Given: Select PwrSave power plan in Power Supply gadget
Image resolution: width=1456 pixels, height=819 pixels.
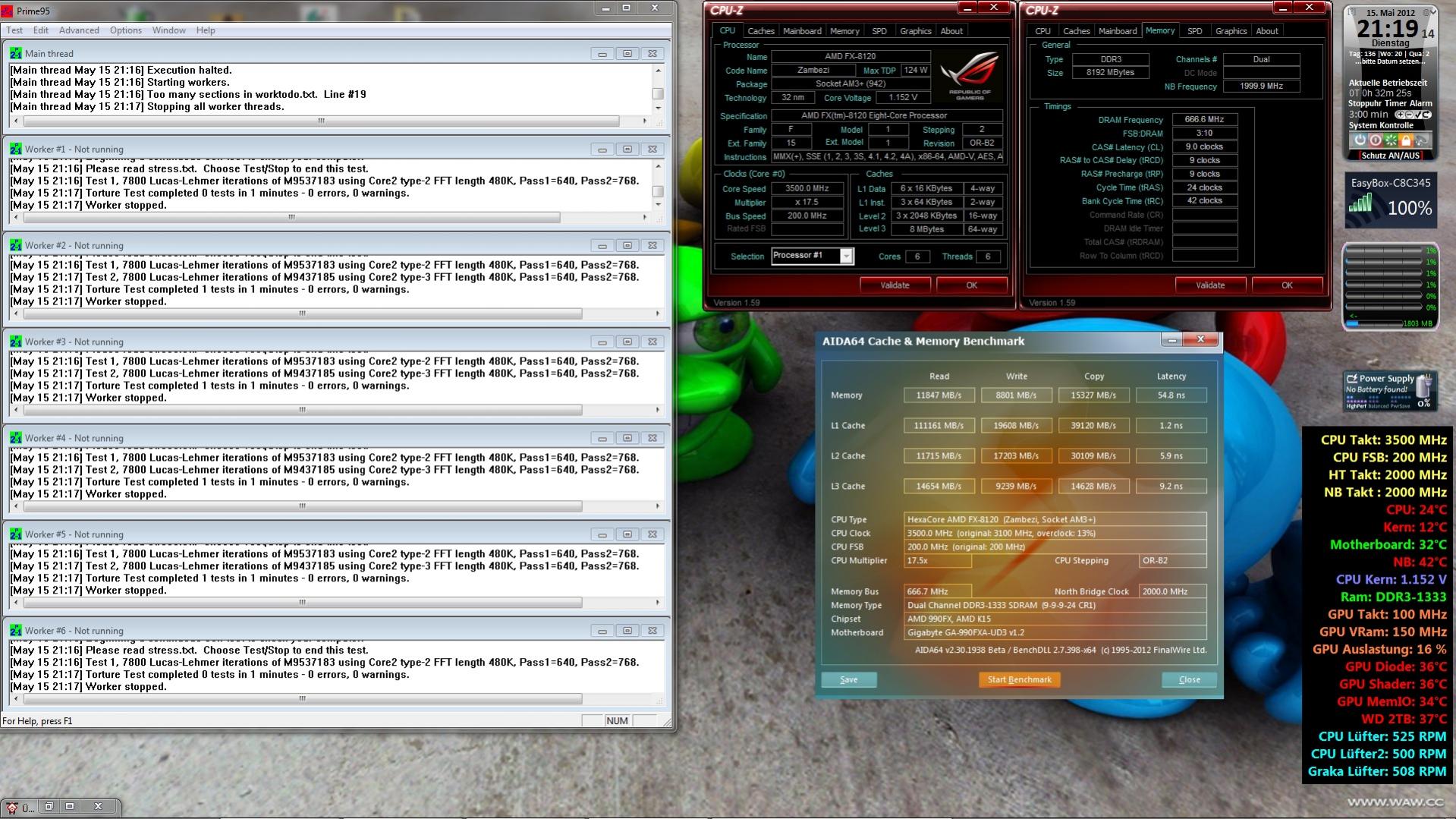Looking at the screenshot, I should point(1401,406).
